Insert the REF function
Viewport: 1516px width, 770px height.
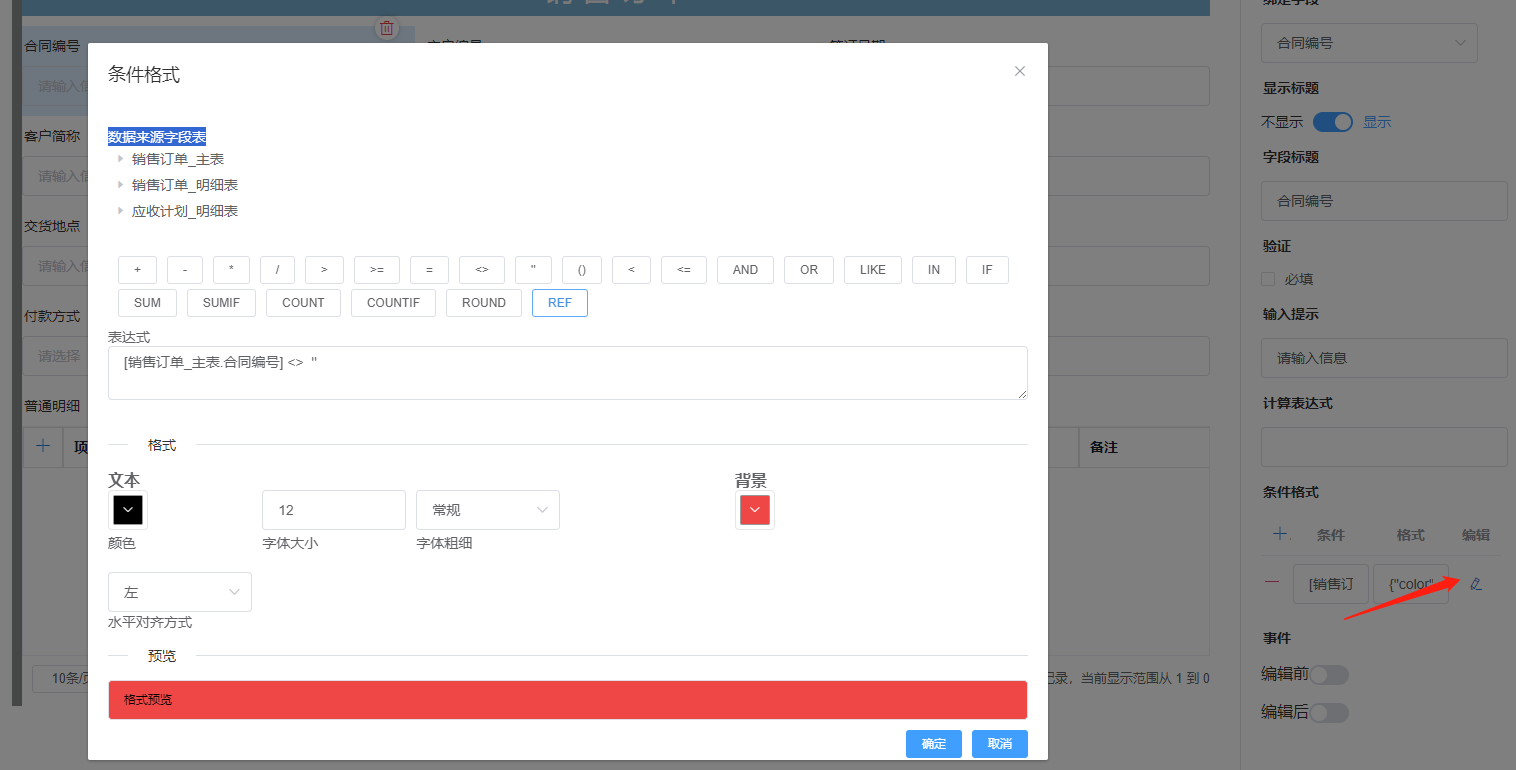560,303
